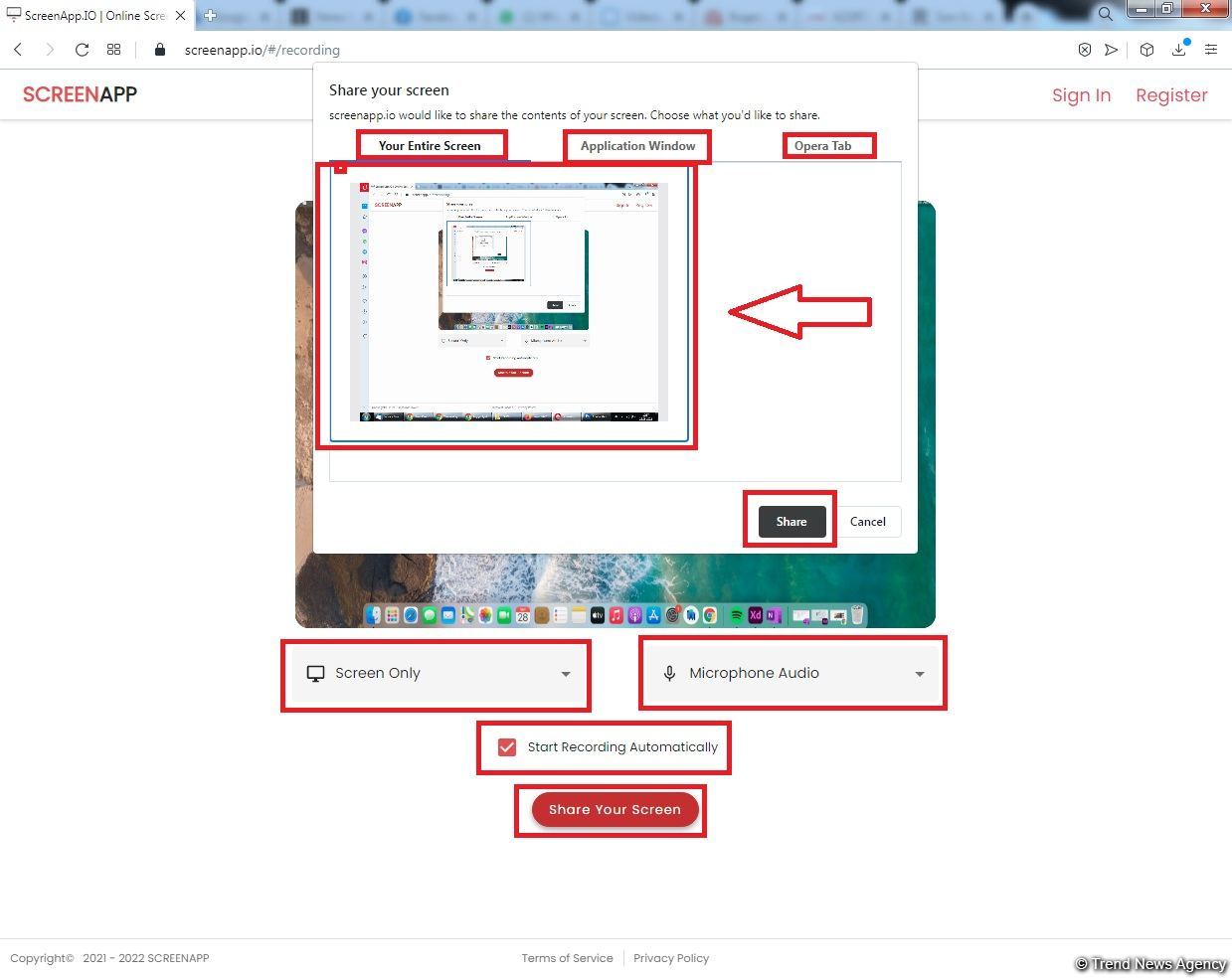Click Photos icon in the preview dock
Viewport: 1232px width, 978px height.
(485, 615)
